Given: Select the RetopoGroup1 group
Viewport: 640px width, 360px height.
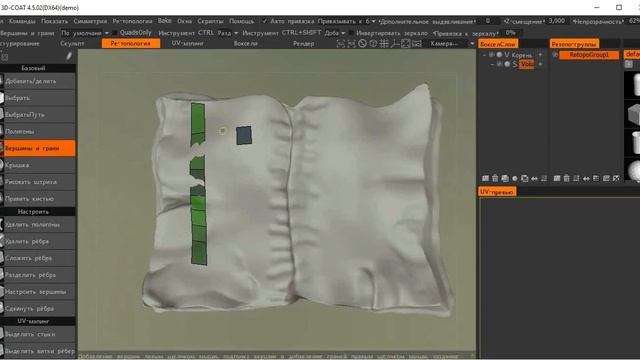Looking at the screenshot, I should 589,54.
